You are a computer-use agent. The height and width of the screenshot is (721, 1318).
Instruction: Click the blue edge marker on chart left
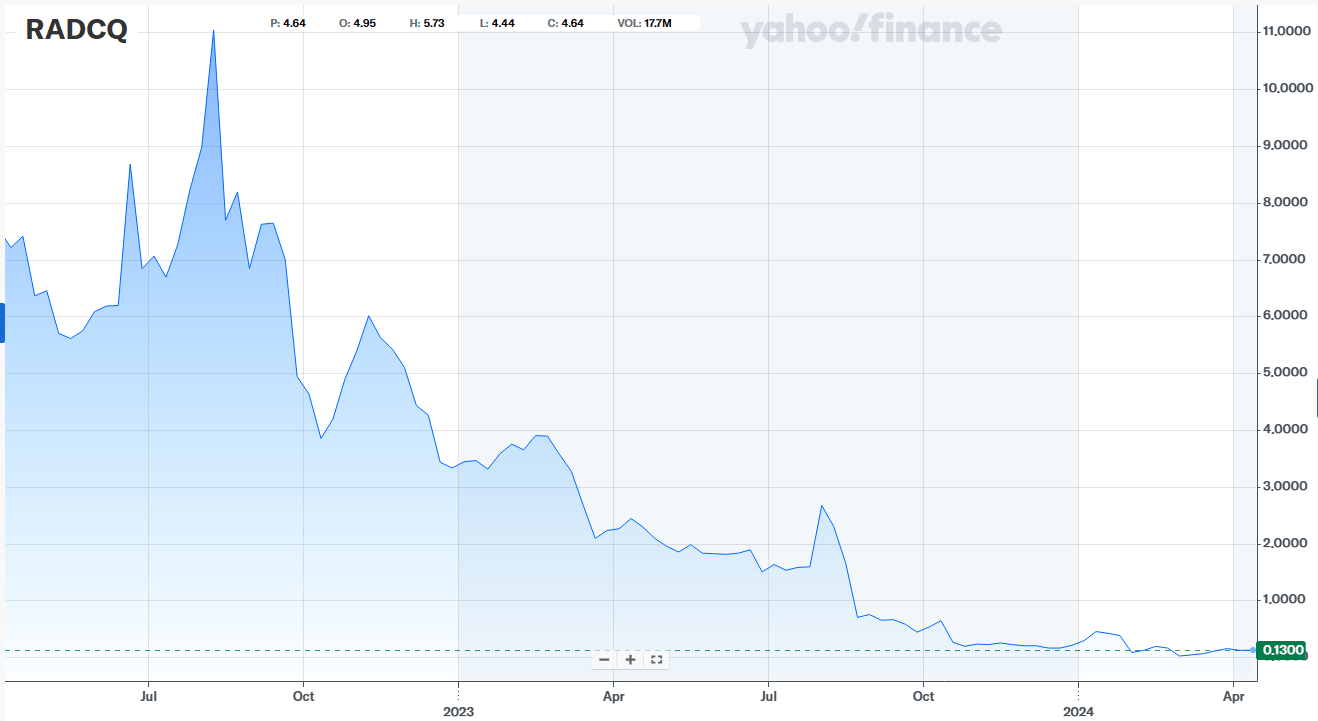pyautogui.click(x=3, y=322)
